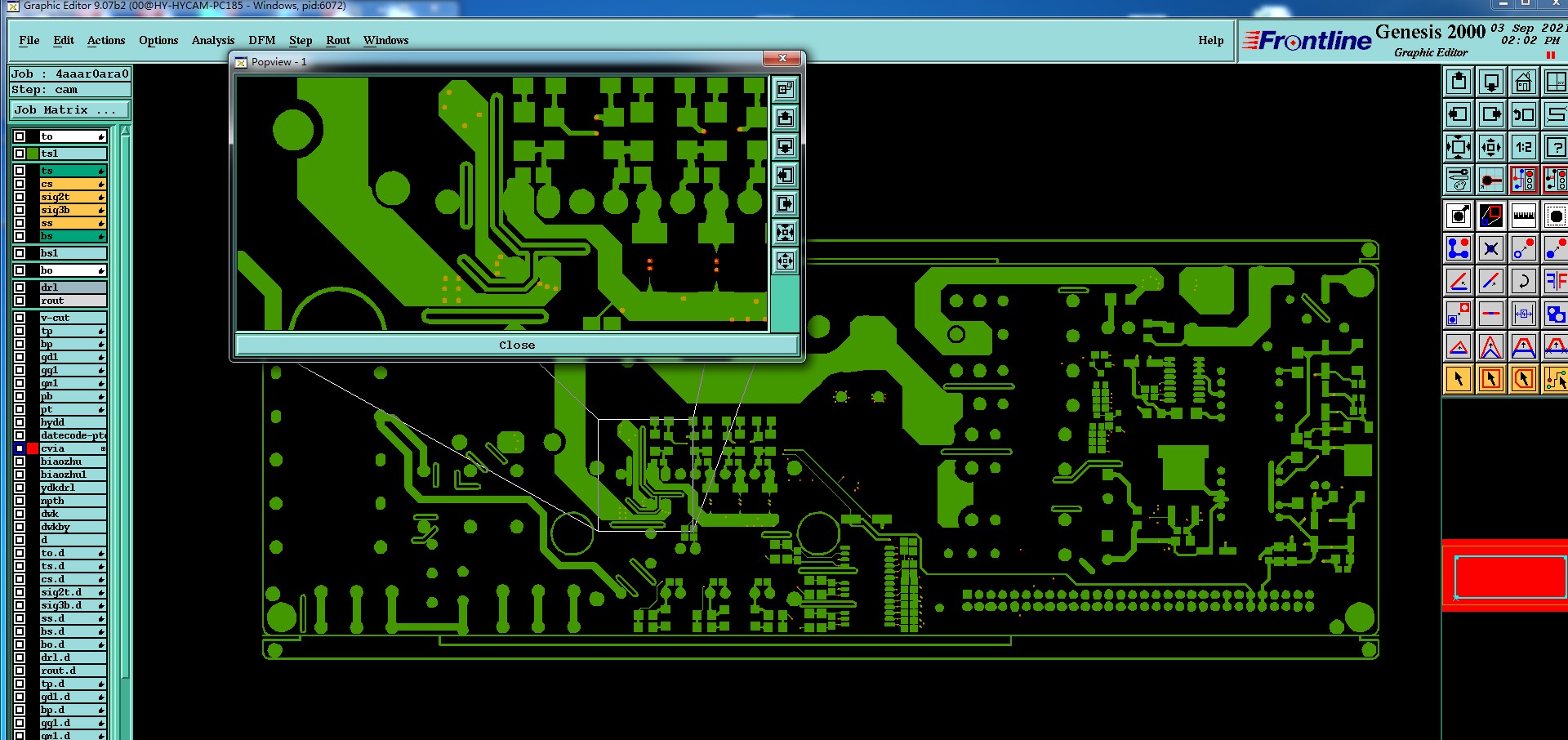Open the DFM menu
This screenshot has height=740, width=1568.
[261, 40]
